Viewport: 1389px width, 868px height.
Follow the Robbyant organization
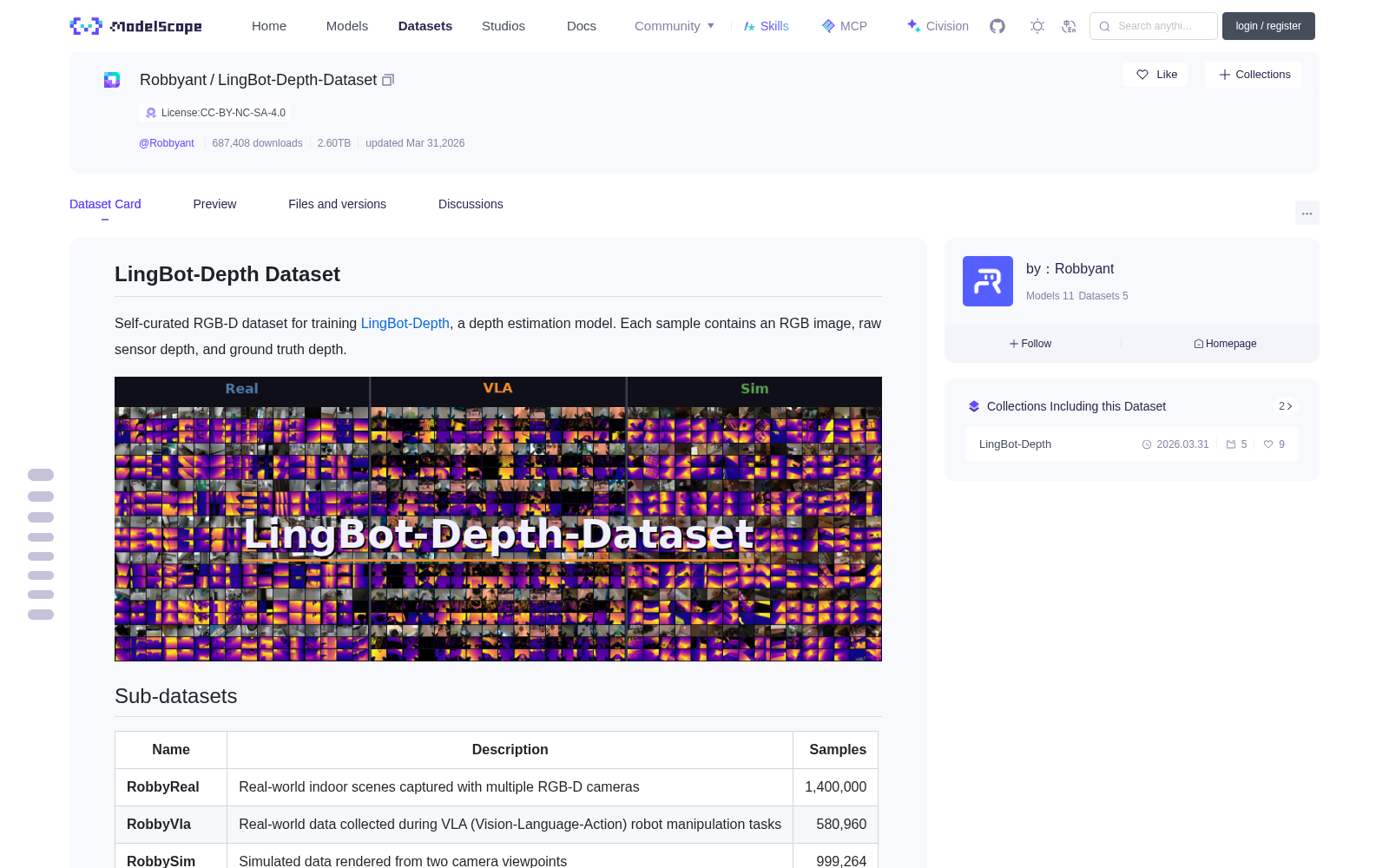(x=1030, y=344)
